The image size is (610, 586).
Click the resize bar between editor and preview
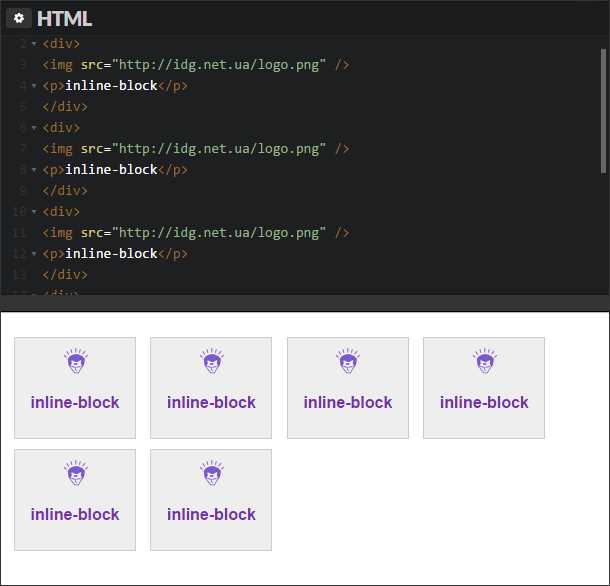tap(305, 303)
